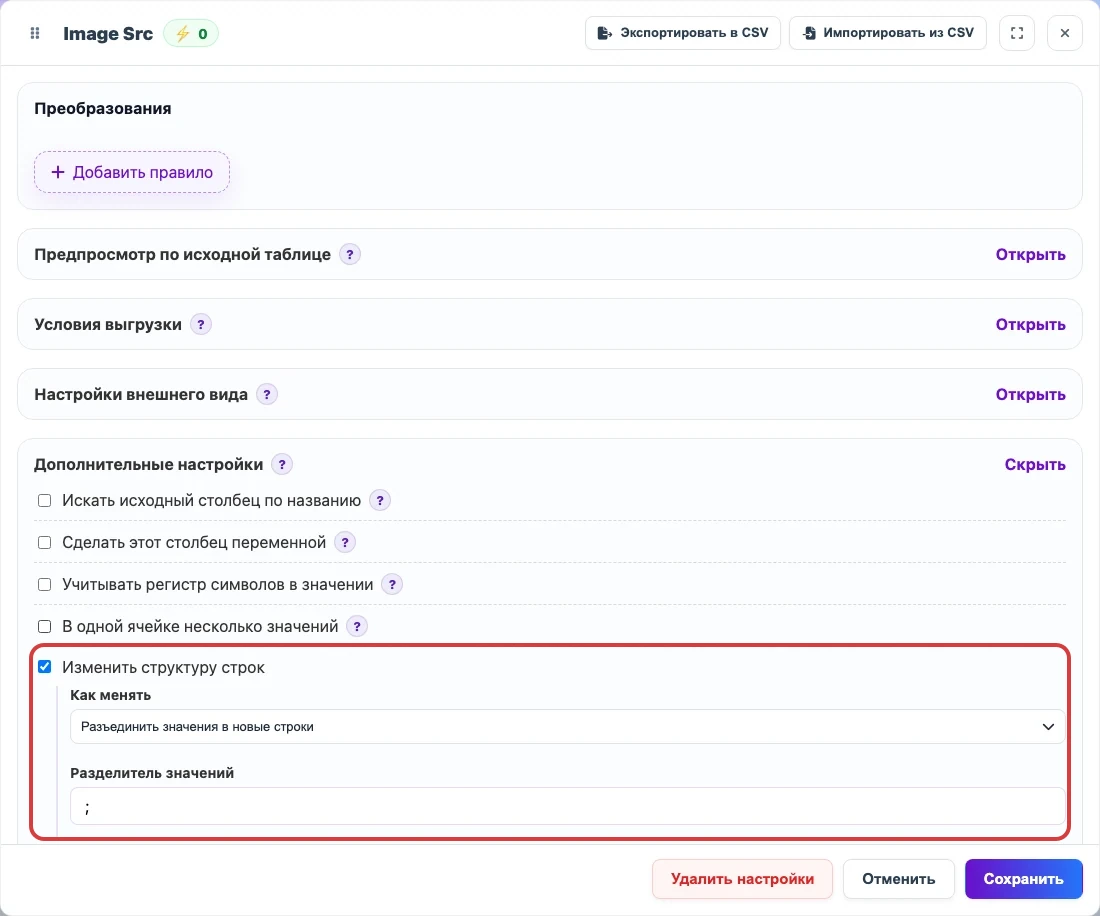1100x916 pixels.
Task: Toggle Учитывать регистр символов в значении
Action: point(44,584)
